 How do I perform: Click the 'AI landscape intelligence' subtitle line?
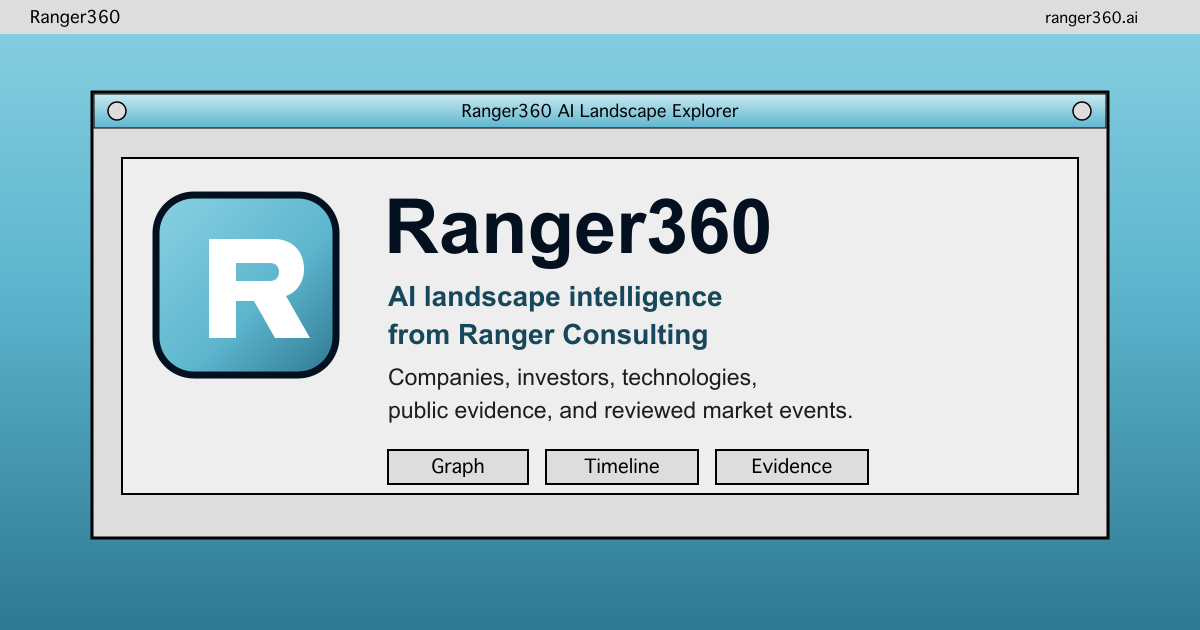point(555,297)
